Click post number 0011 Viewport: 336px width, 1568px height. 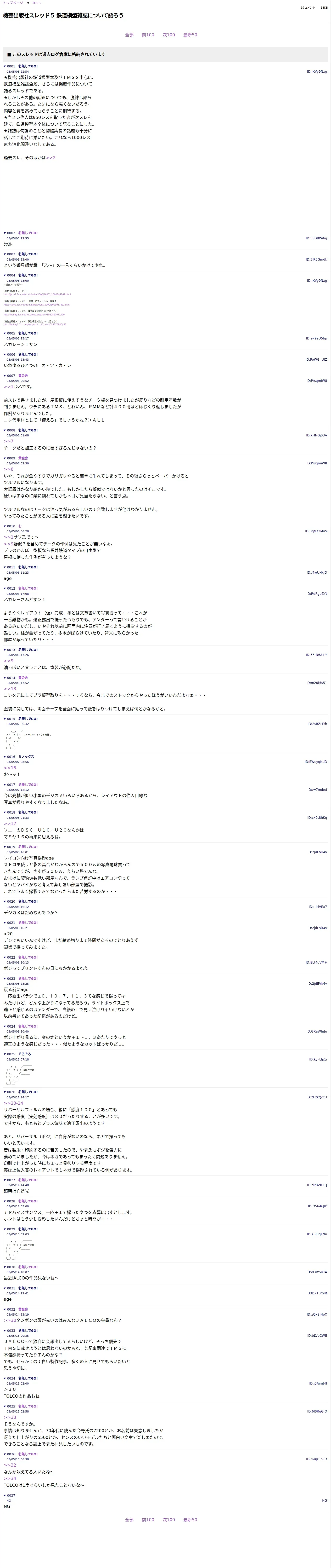(x=11, y=567)
